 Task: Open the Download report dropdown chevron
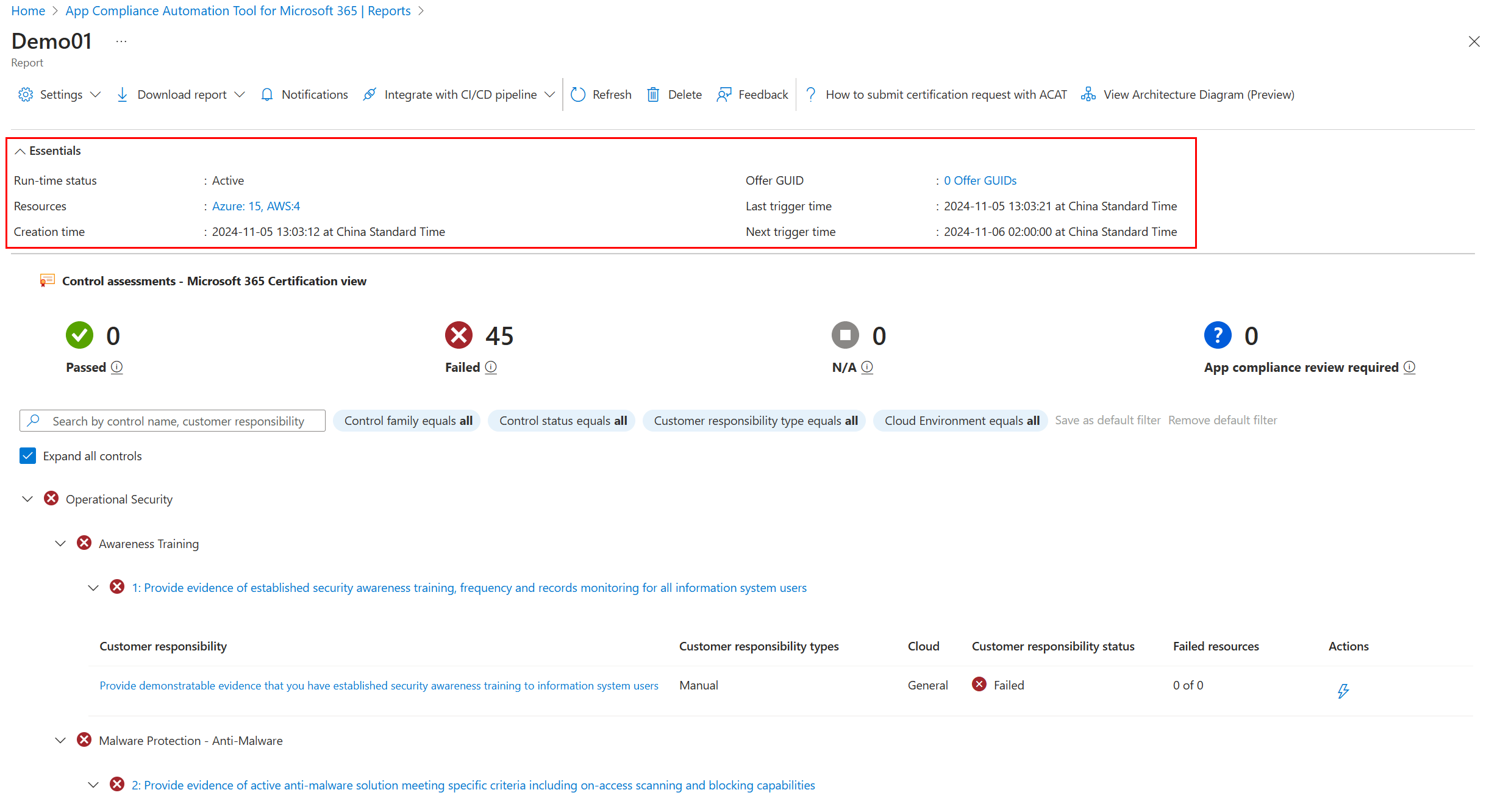[240, 94]
